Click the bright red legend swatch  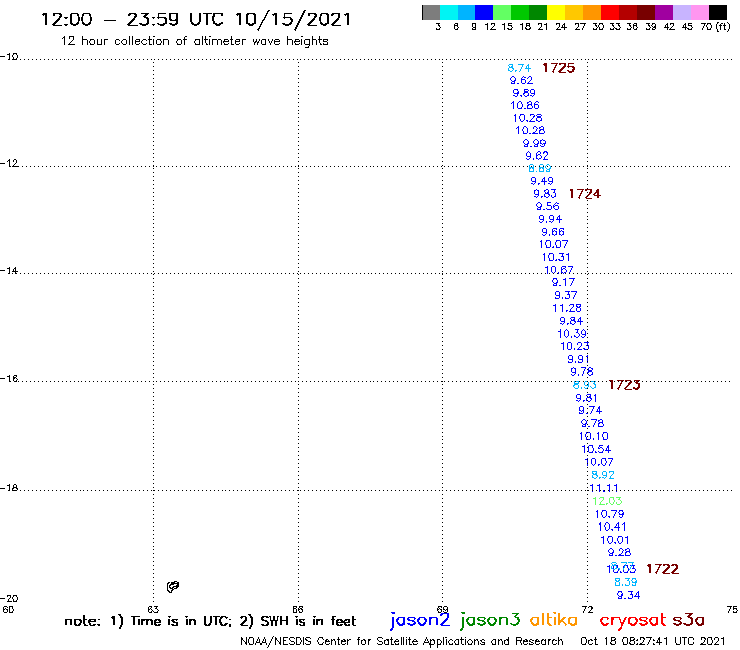click(609, 12)
